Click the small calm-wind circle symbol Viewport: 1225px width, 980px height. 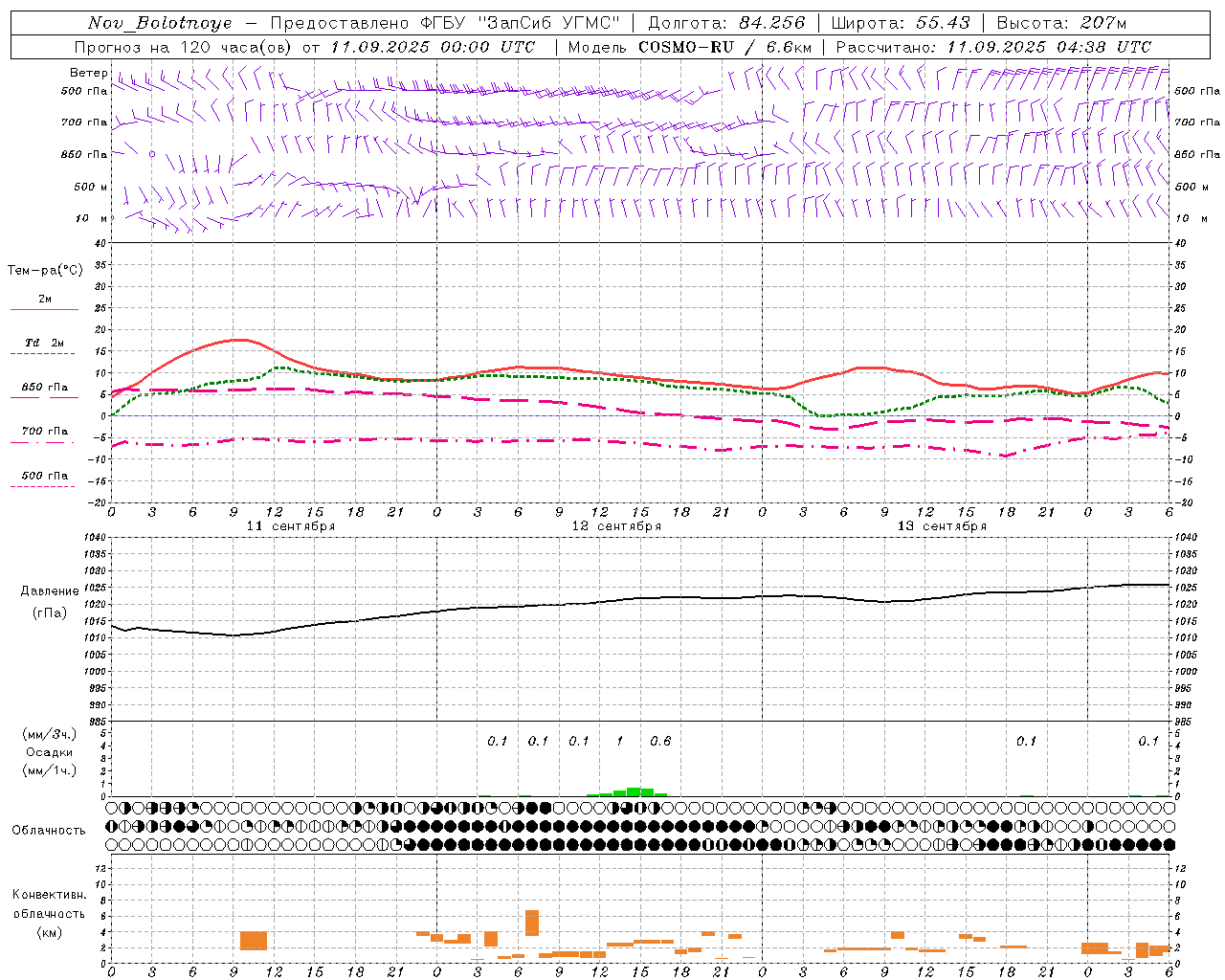tap(151, 153)
